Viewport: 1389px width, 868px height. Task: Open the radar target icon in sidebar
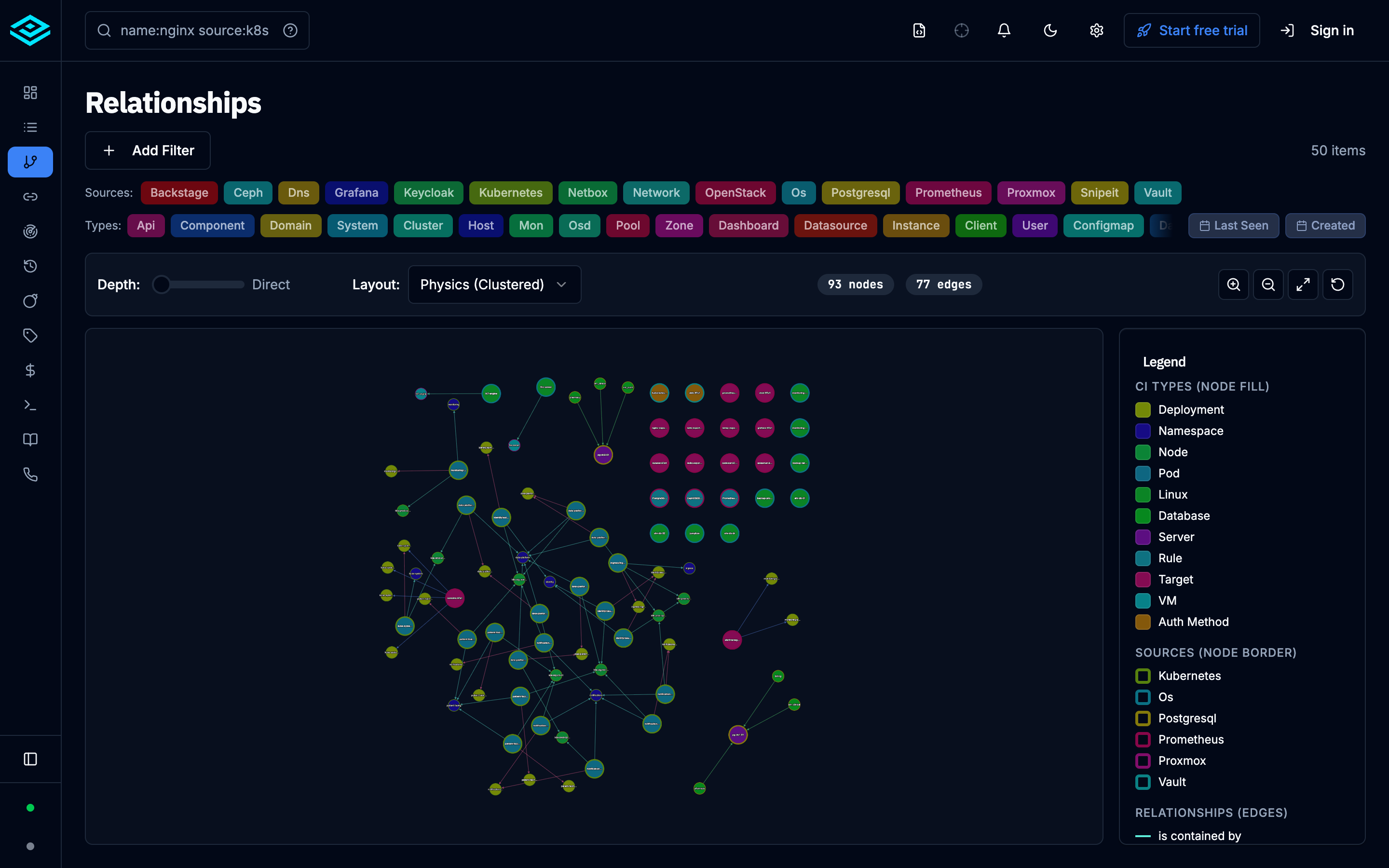pos(30,231)
